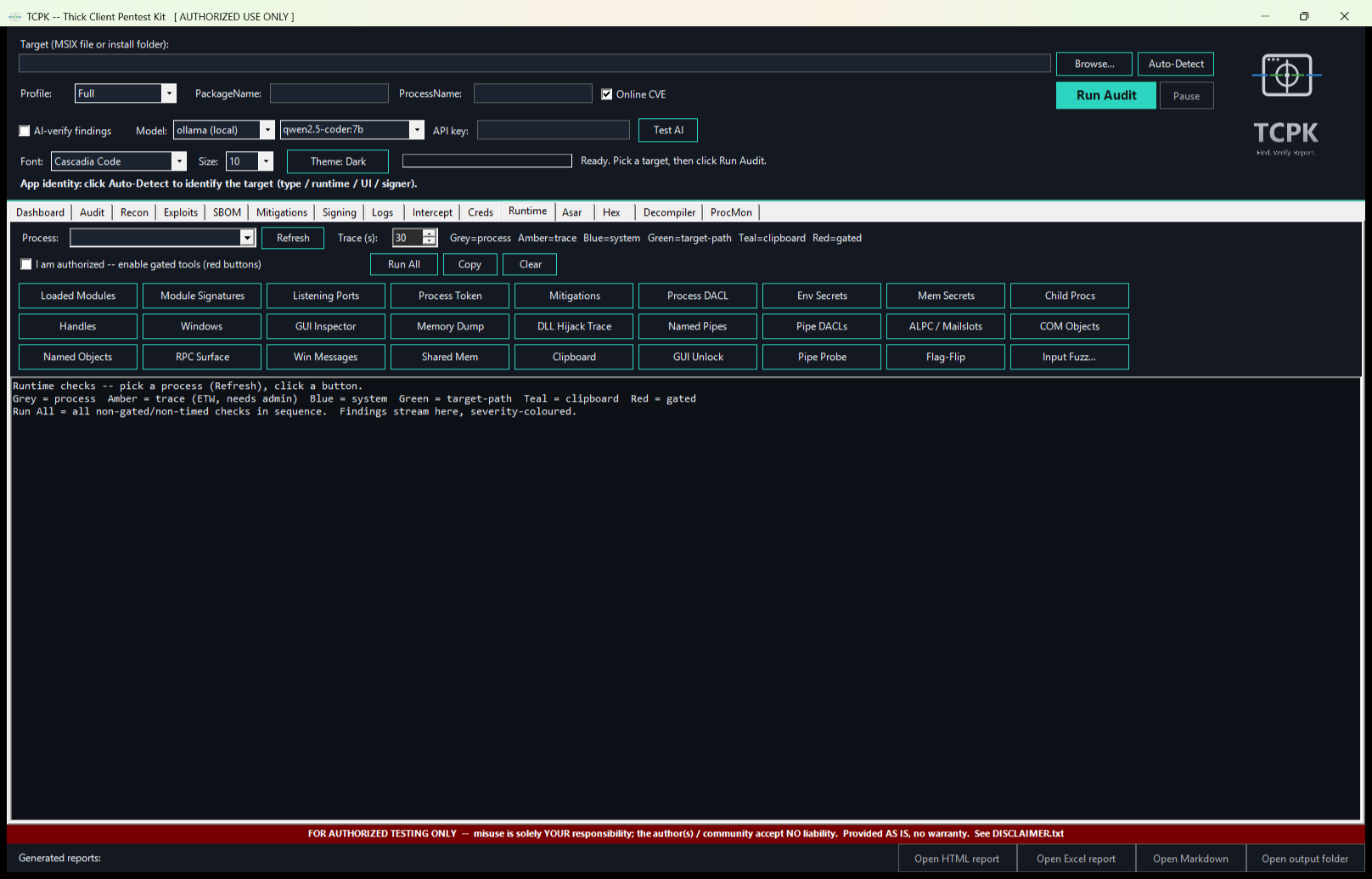Click the Clipboard check button
This screenshot has height=879, width=1372.
tap(574, 357)
